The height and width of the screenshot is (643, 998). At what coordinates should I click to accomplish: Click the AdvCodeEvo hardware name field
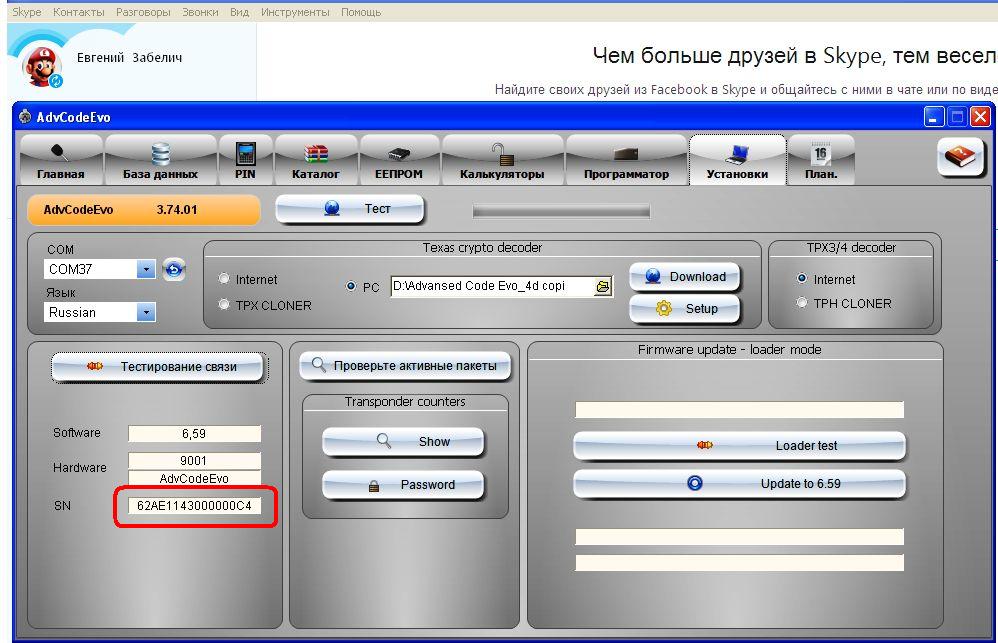[x=194, y=478]
